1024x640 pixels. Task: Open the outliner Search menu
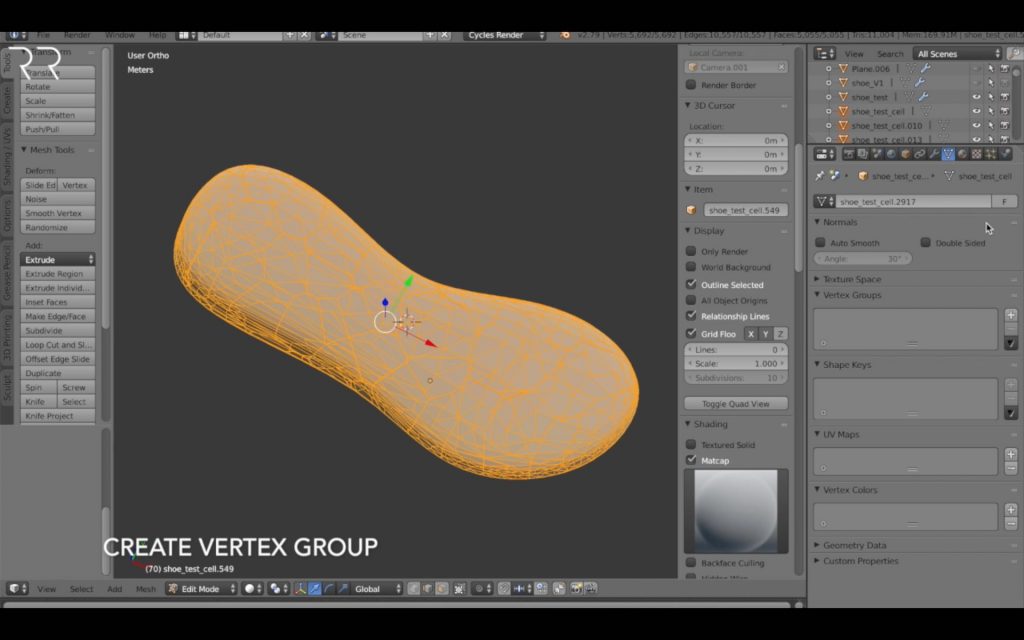click(x=890, y=54)
